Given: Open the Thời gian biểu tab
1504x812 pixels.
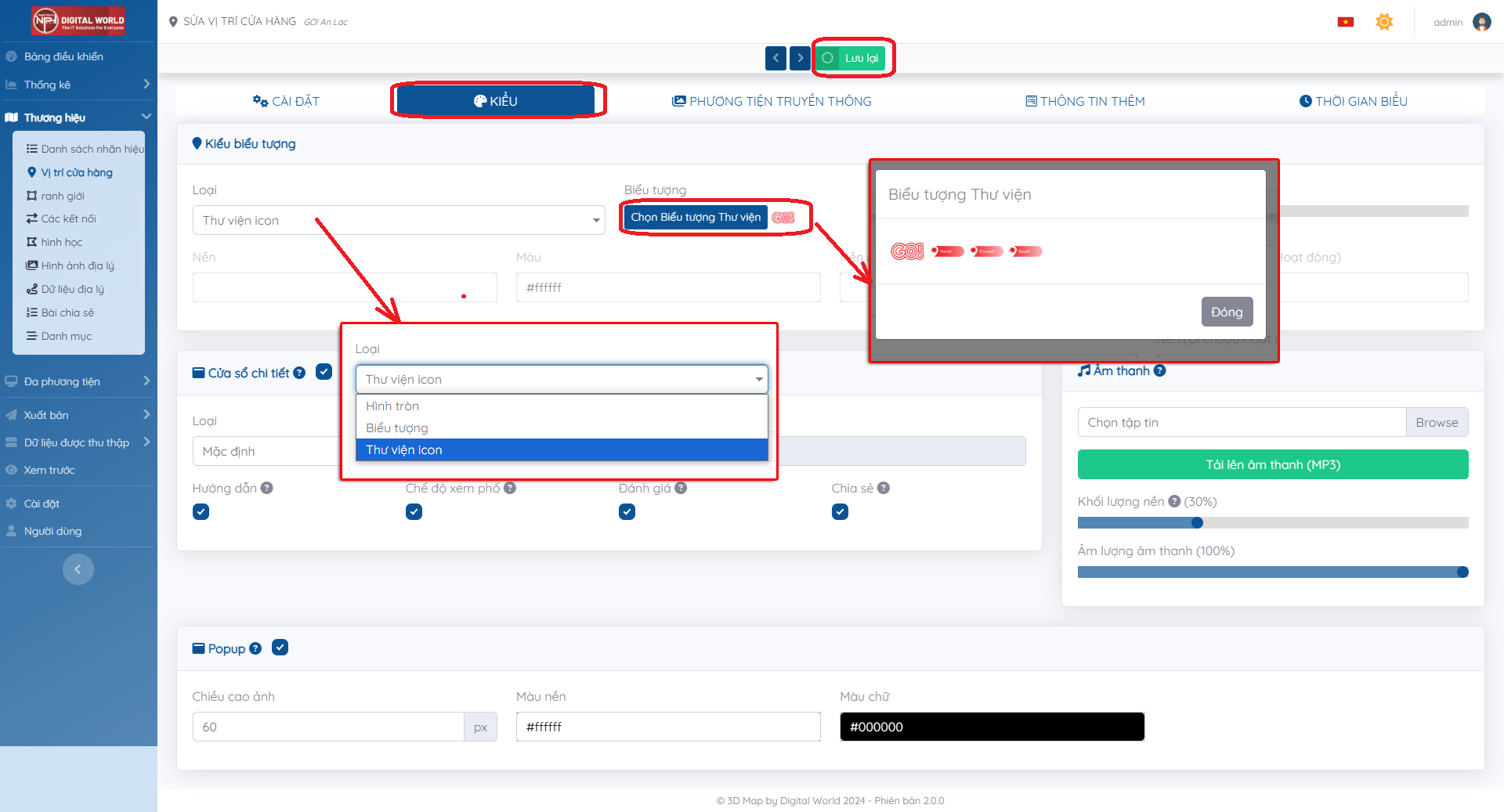Looking at the screenshot, I should coord(1353,101).
